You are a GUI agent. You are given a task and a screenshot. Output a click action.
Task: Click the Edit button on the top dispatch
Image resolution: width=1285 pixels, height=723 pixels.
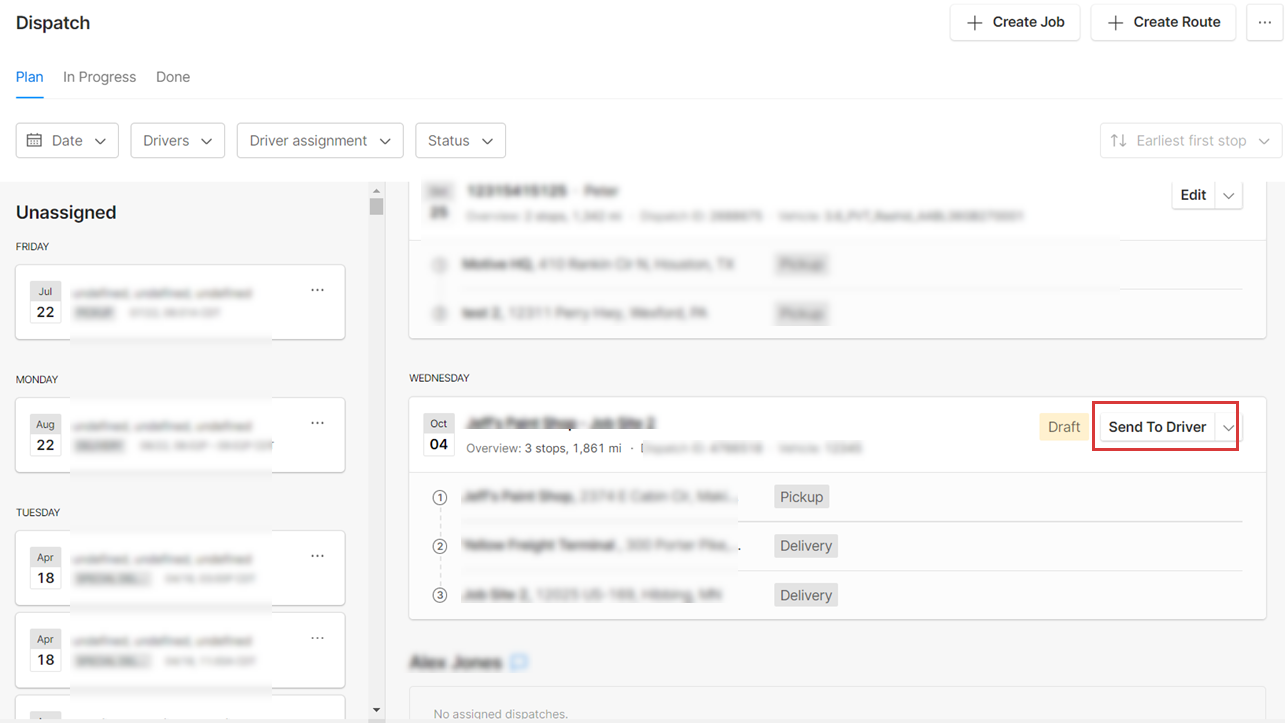click(x=1192, y=194)
